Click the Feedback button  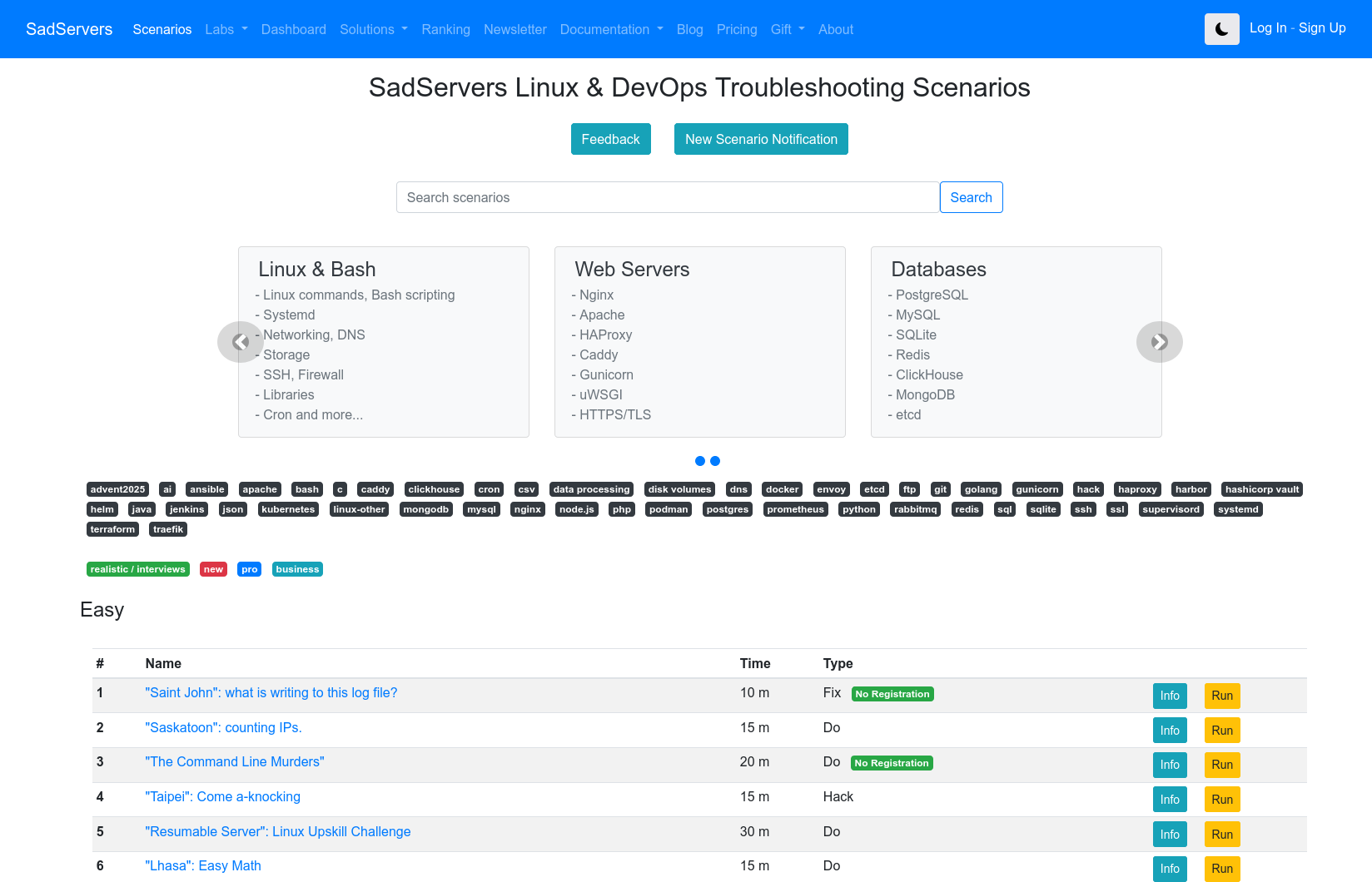click(x=611, y=139)
